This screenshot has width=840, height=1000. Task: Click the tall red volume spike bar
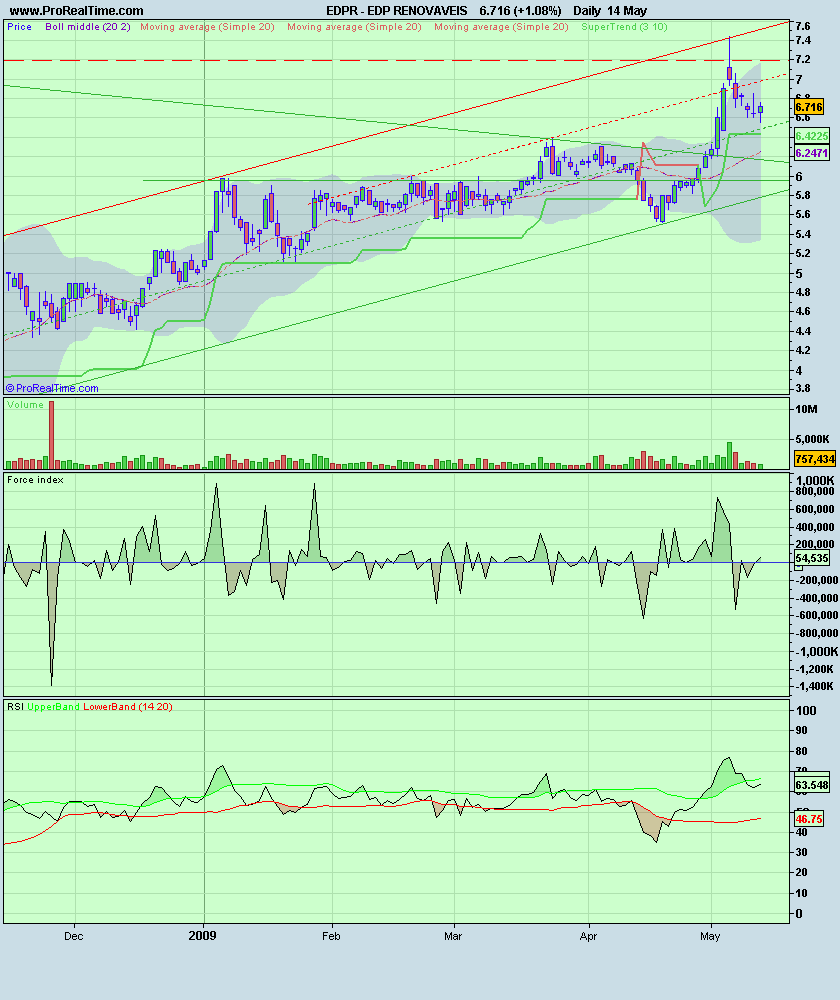[52, 435]
